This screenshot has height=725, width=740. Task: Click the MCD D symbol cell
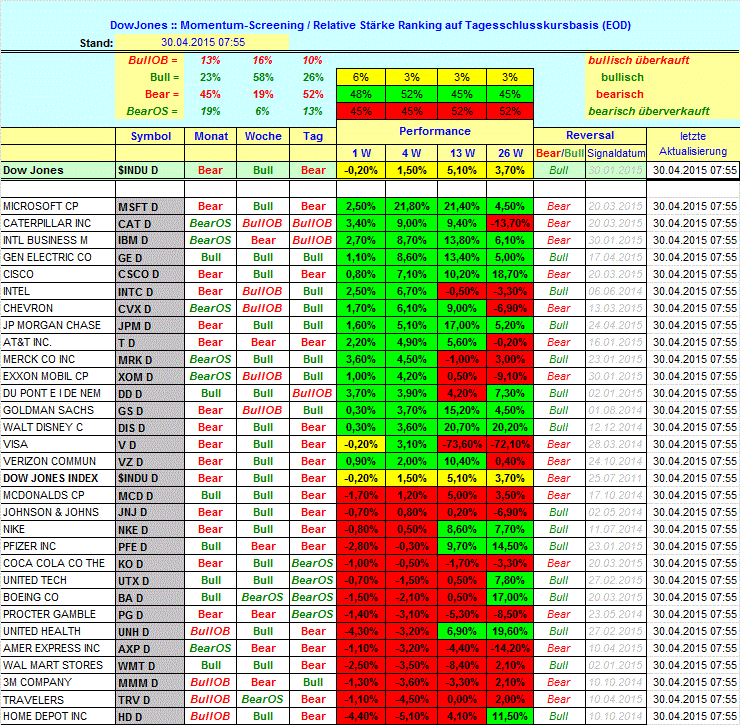click(150, 496)
